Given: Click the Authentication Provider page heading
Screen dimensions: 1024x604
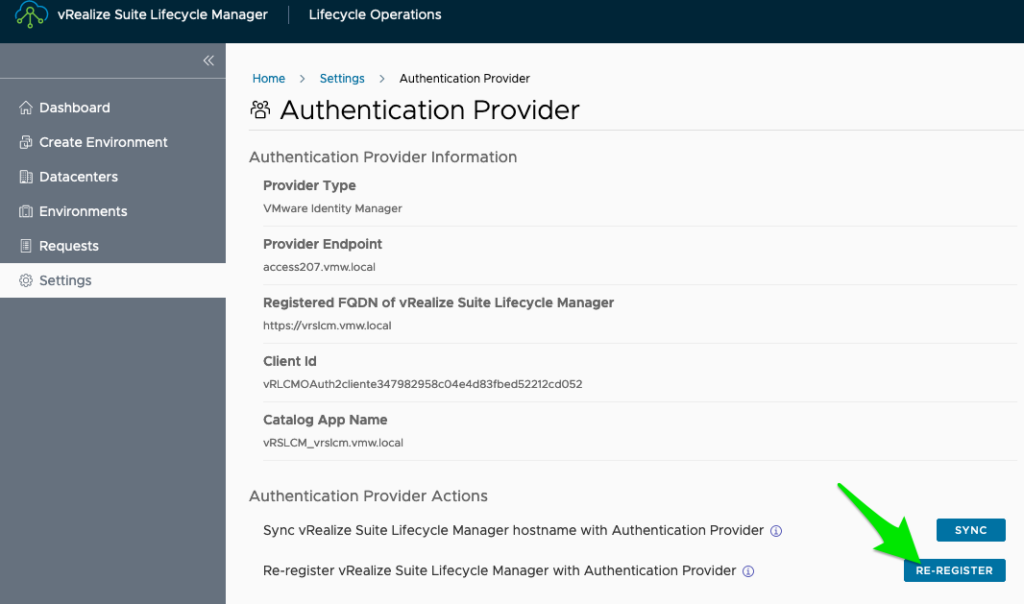Looking at the screenshot, I should click(430, 110).
